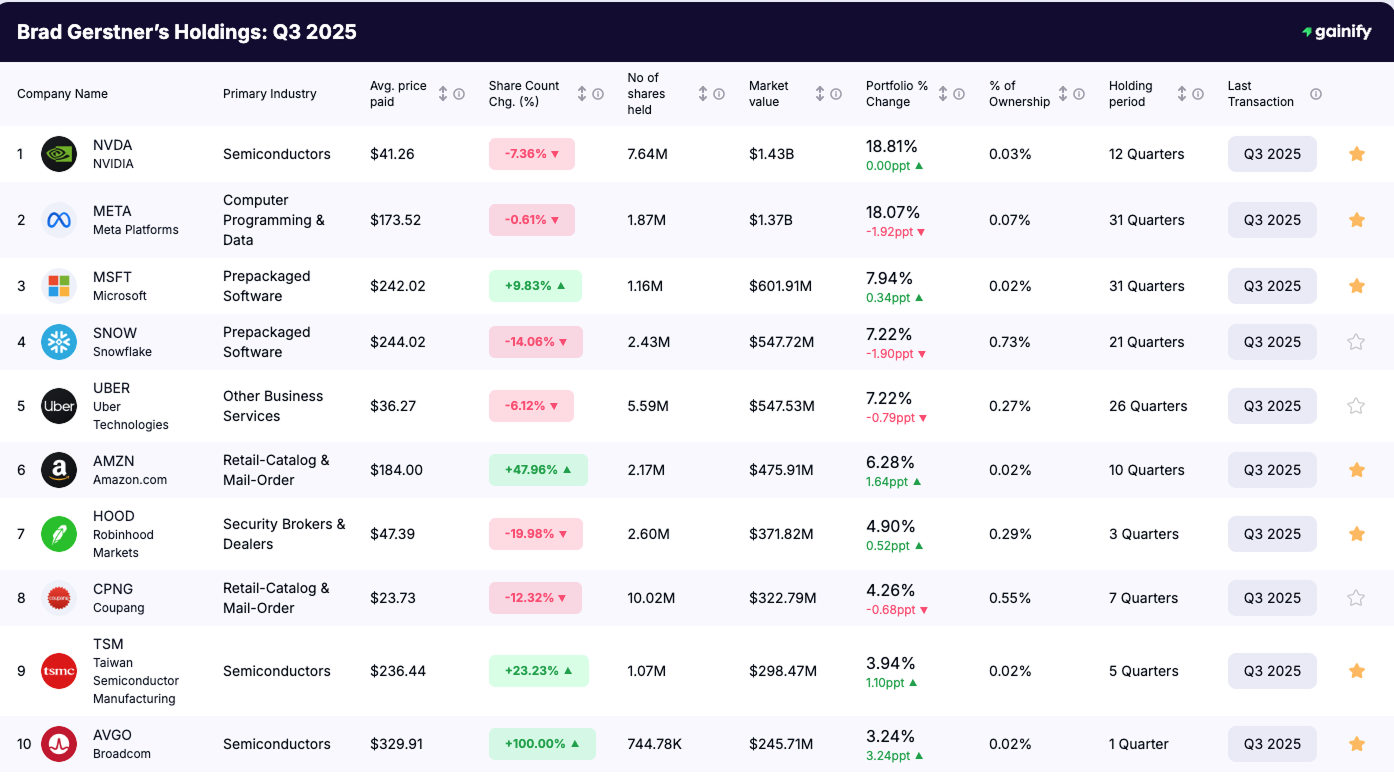Click the Snowflake logo
The image size is (1394, 780).
tap(58, 341)
